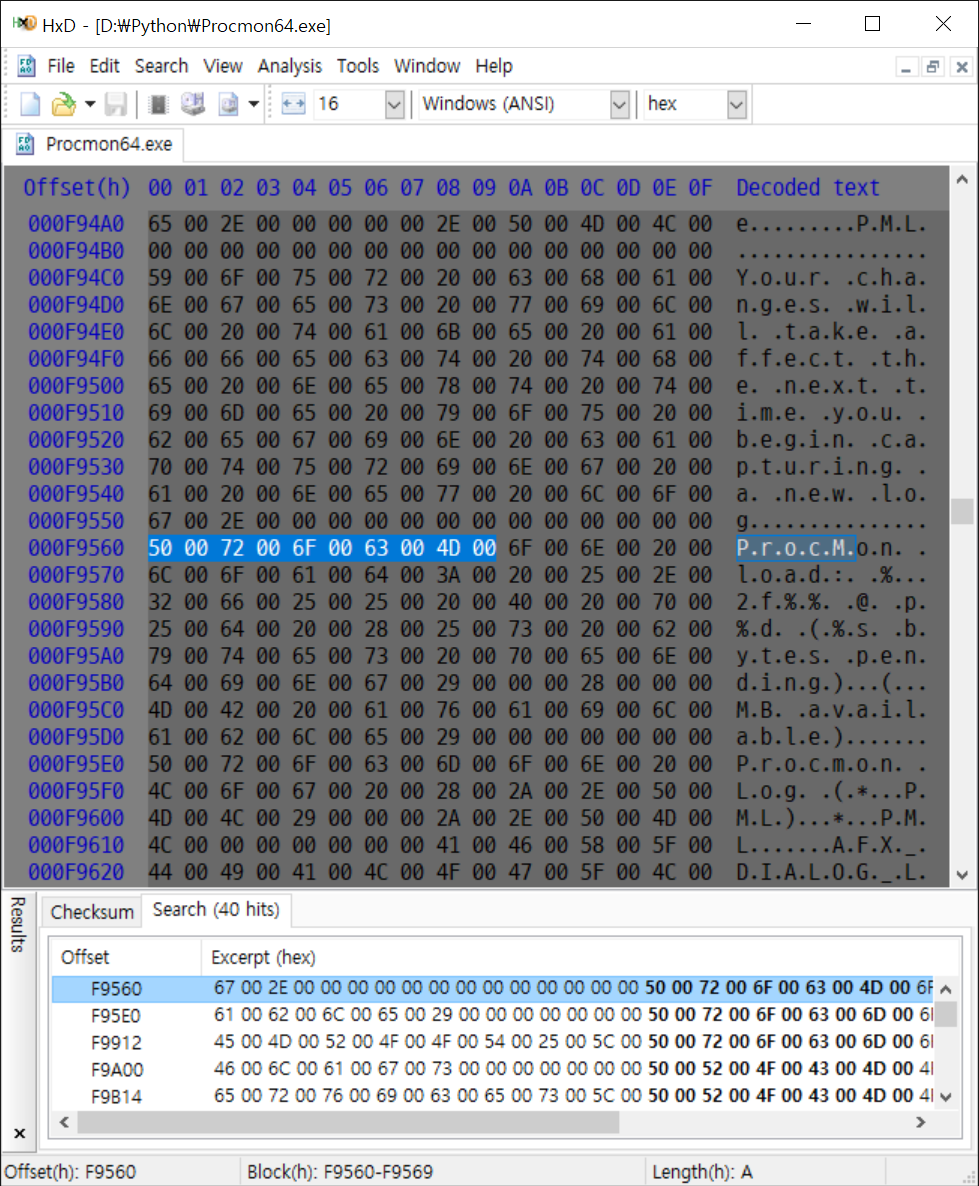Screen dimensions: 979x1186
Task: Minimize the HxD window
Action: pyautogui.click(x=803, y=24)
